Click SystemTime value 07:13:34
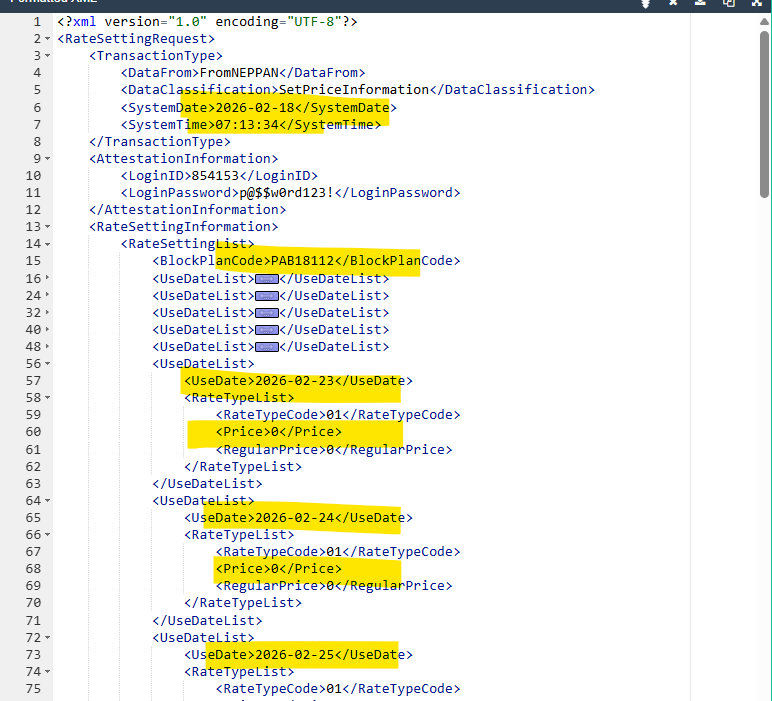 click(x=247, y=125)
